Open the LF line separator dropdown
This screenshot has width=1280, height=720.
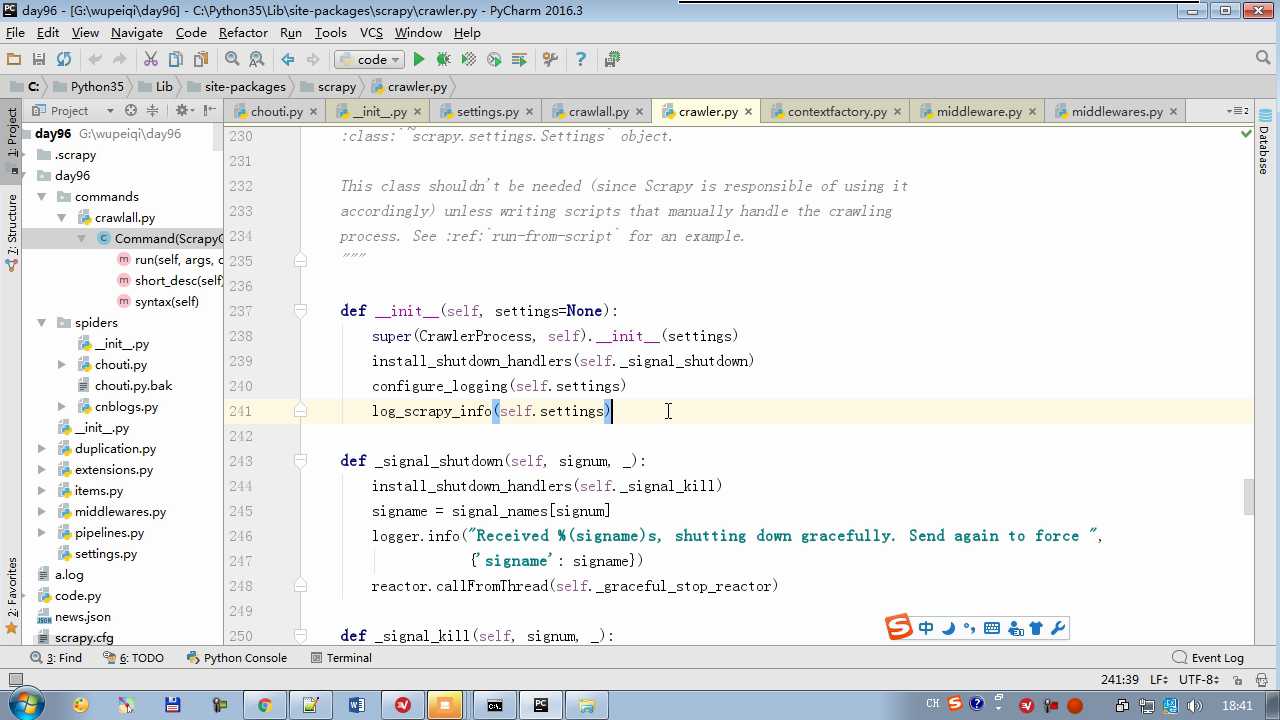pos(1161,680)
